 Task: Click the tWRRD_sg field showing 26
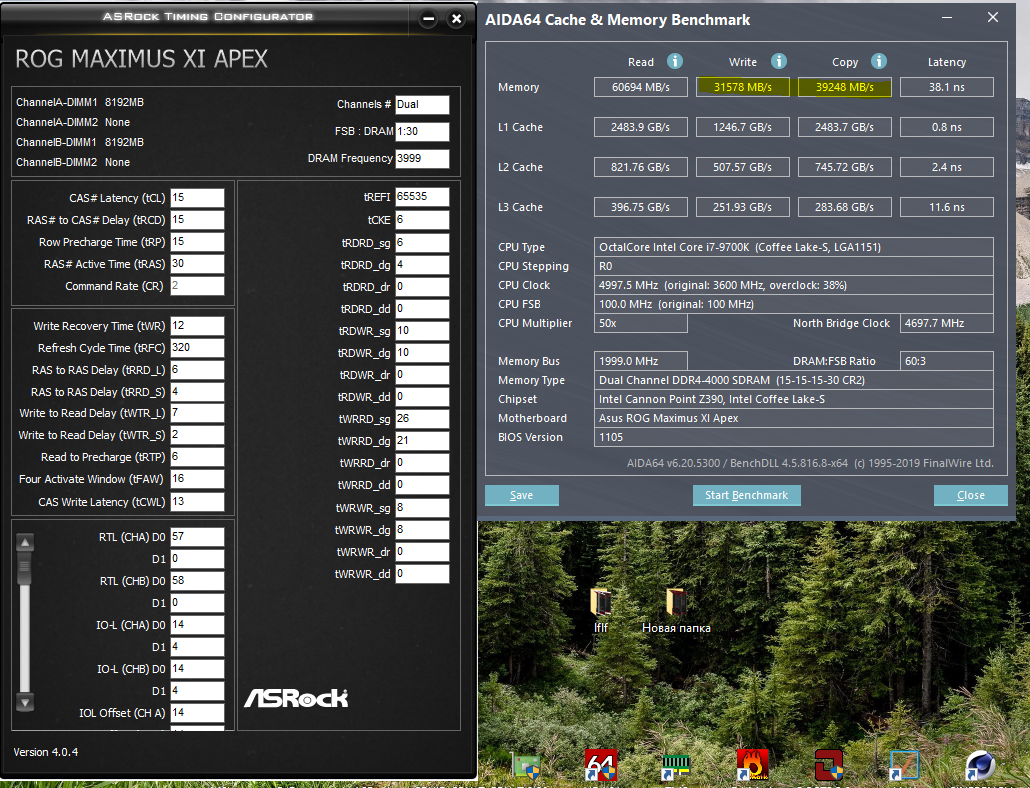[x=422, y=418]
